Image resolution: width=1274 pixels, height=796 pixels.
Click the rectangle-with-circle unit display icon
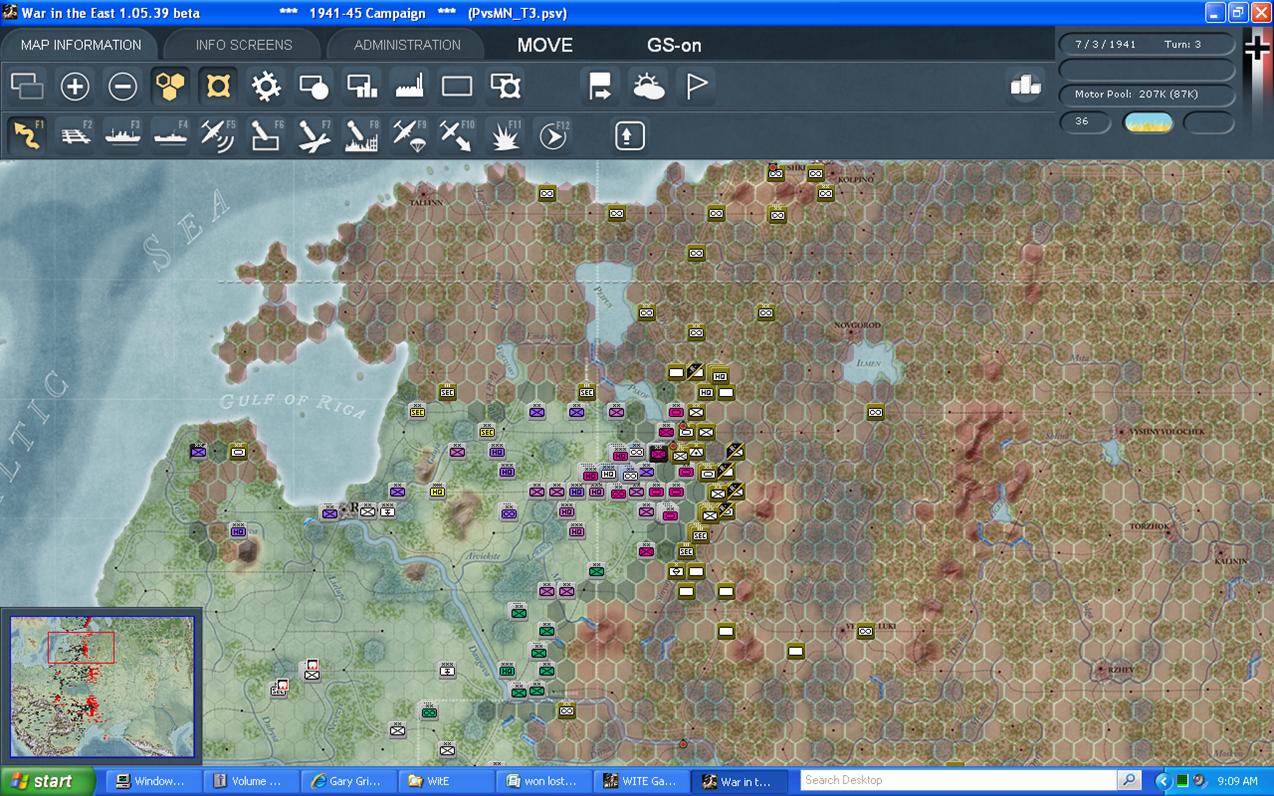314,87
